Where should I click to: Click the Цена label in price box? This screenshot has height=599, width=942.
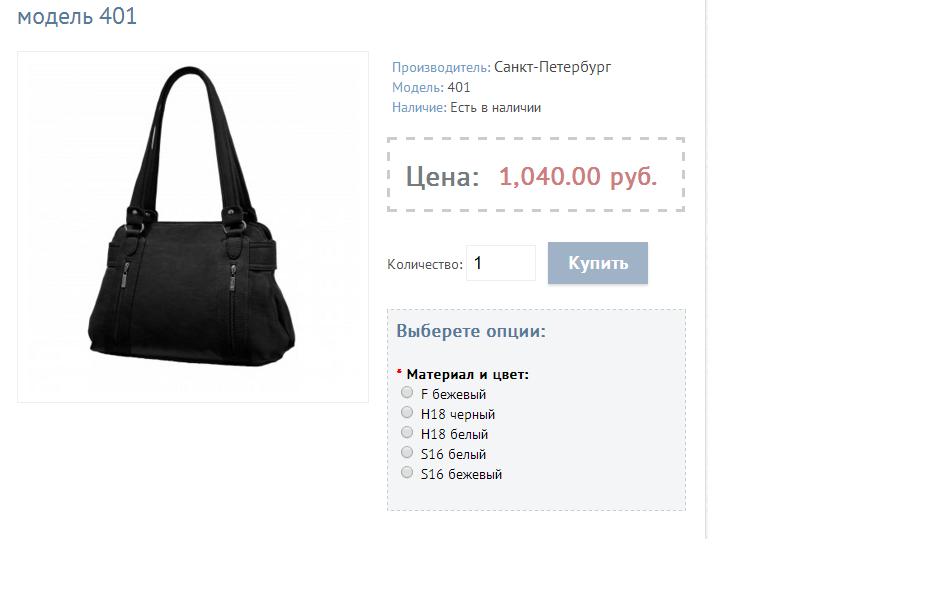click(442, 177)
